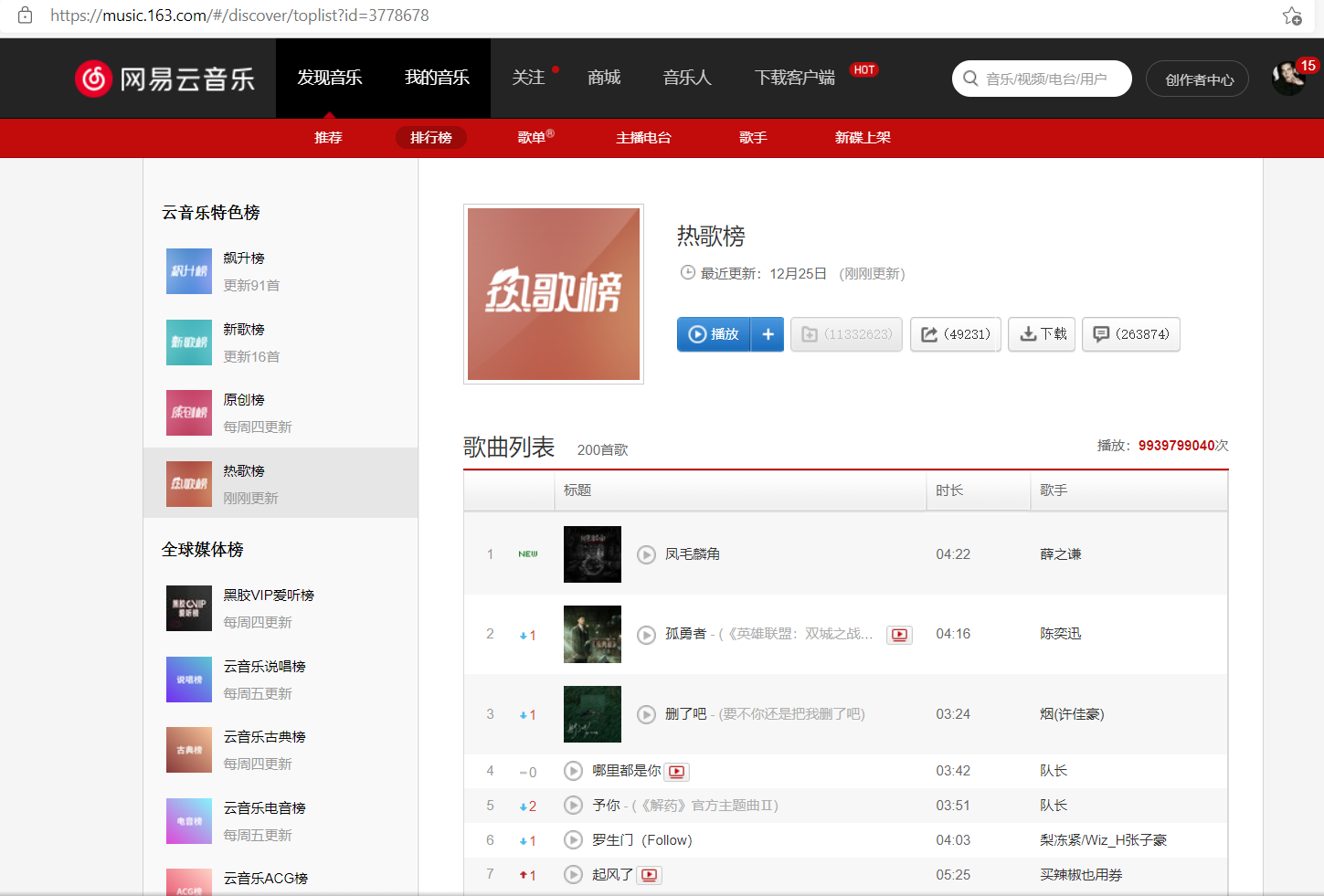Open the 黑胶VIP爱听榜 chart icon

click(189, 608)
